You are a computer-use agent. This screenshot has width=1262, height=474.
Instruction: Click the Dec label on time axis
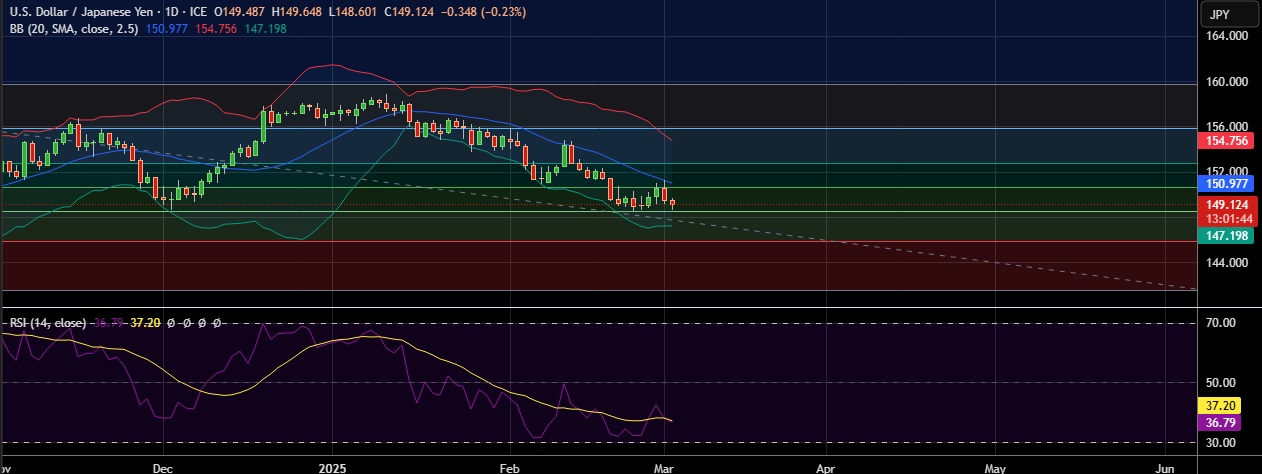pyautogui.click(x=165, y=467)
